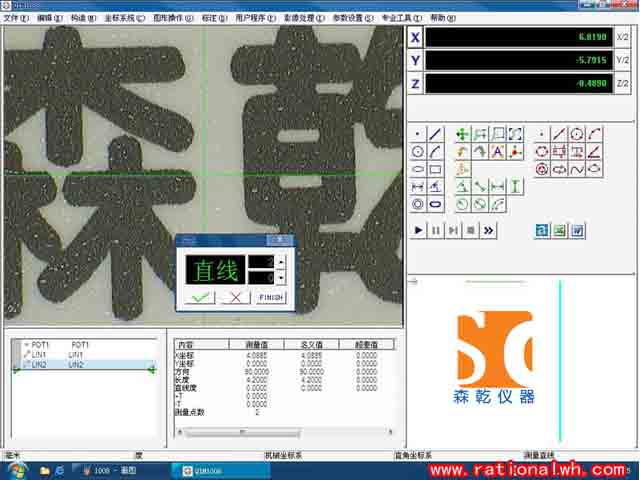Stop the measurement program
The height and width of the screenshot is (480, 640).
click(471, 231)
